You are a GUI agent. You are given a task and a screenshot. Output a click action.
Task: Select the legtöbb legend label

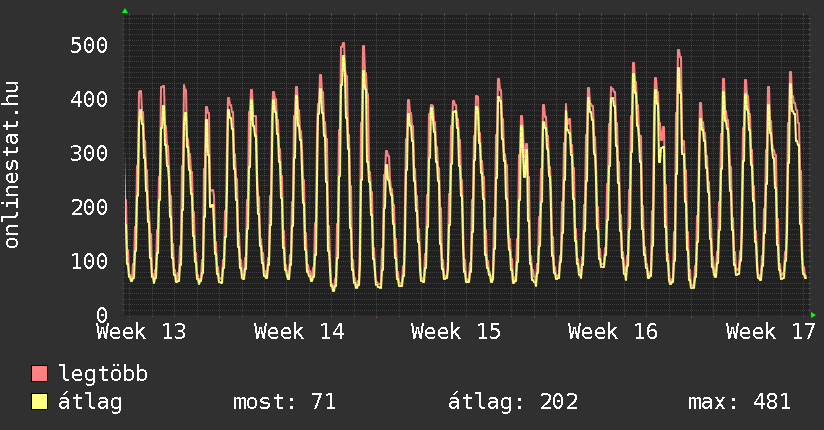click(103, 374)
